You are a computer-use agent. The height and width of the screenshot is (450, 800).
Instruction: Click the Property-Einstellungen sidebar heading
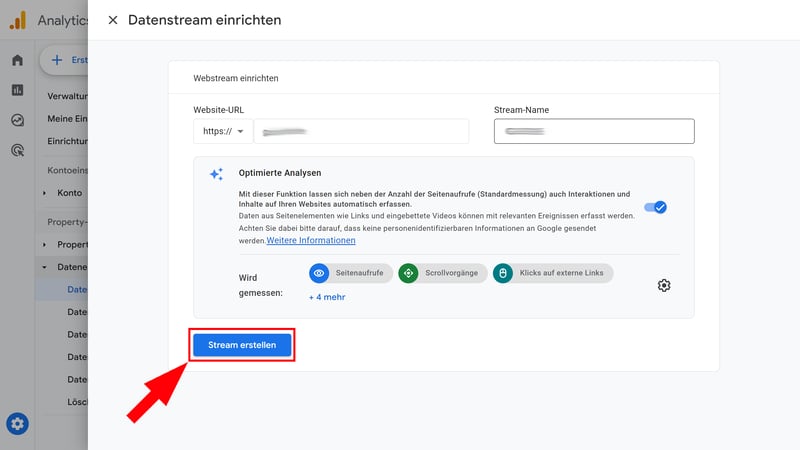tap(67, 222)
